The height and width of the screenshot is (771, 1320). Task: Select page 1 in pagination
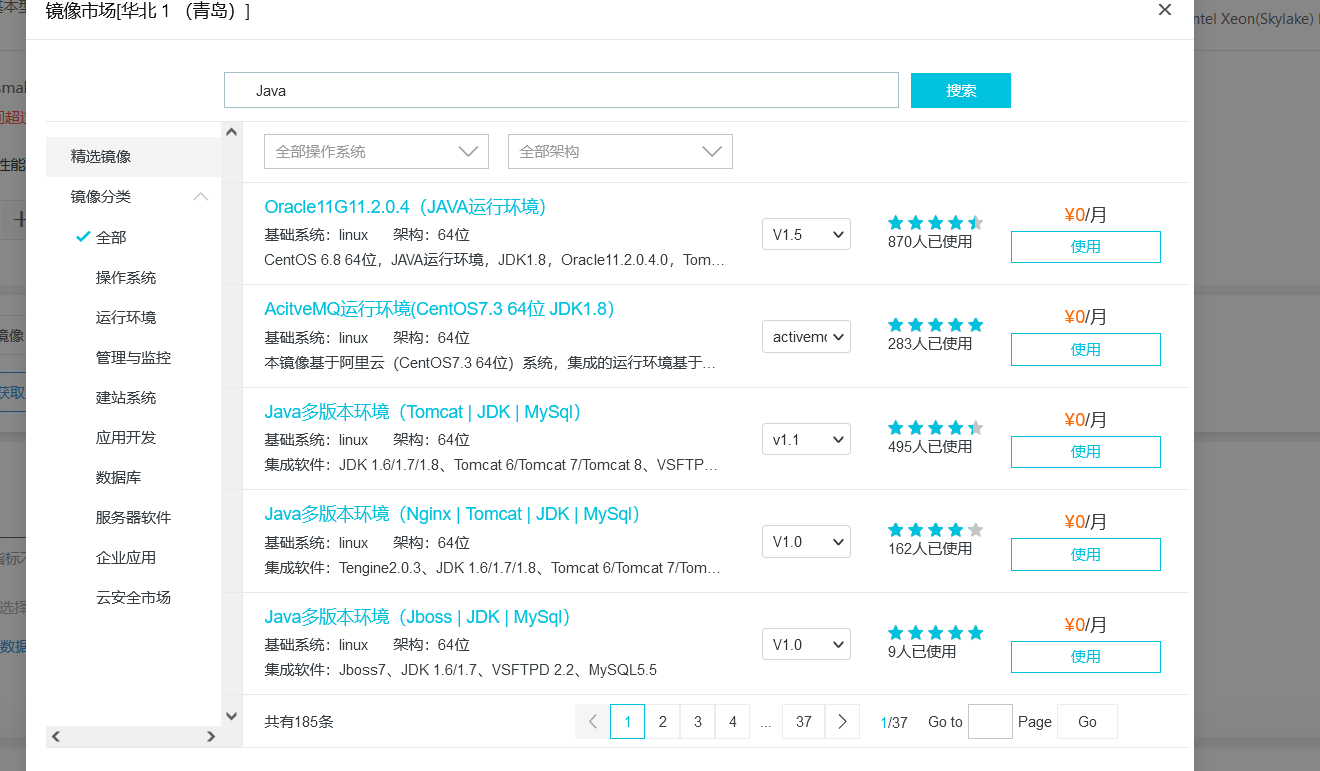click(x=627, y=721)
